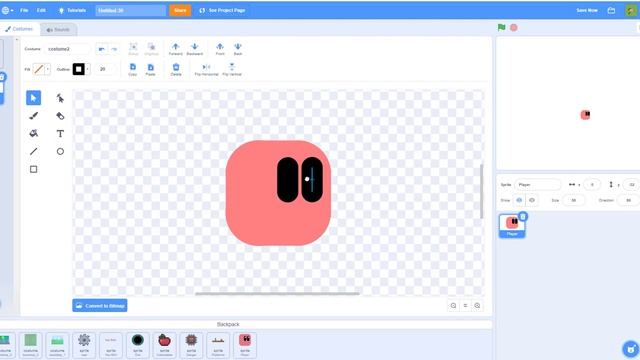Flip the selection vertically
Image resolution: width=640 pixels, height=360 pixels.
[x=232, y=69]
